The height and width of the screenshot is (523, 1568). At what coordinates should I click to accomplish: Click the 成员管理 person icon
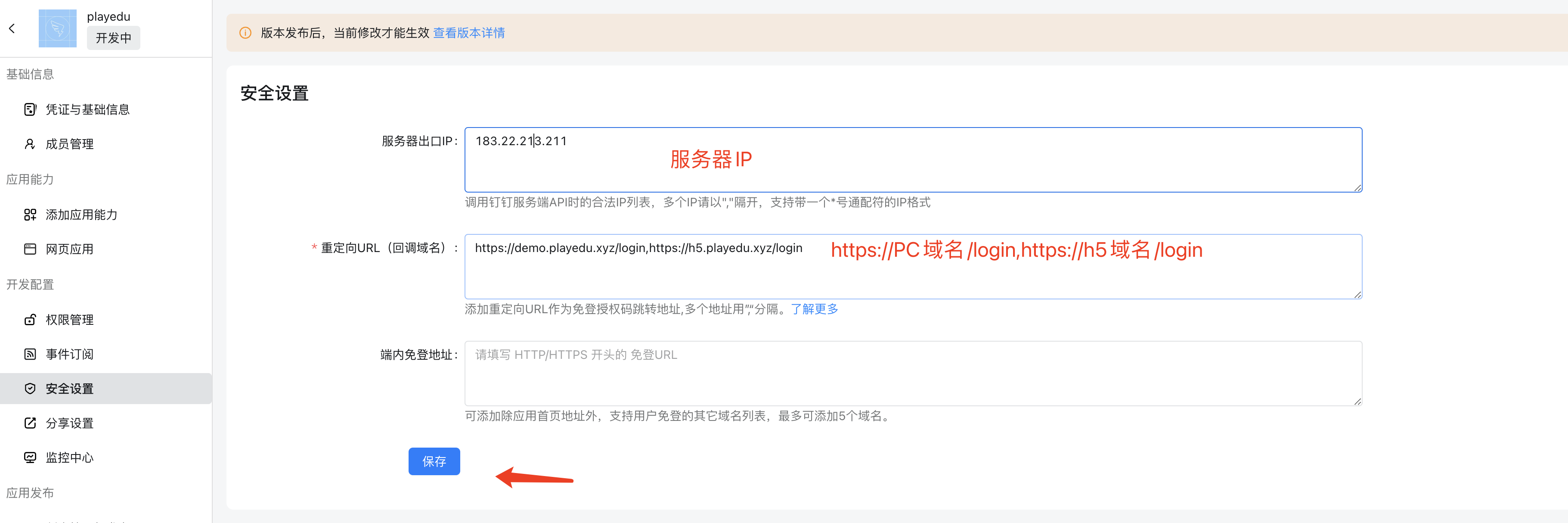(x=30, y=144)
